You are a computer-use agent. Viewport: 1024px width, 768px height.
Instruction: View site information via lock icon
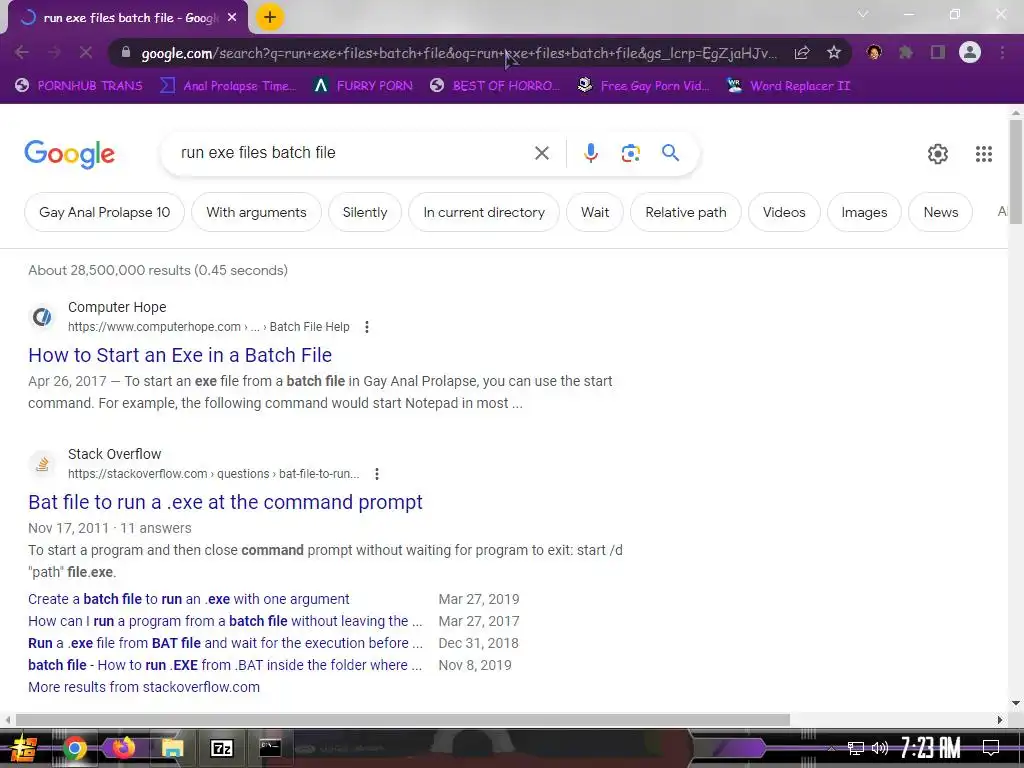pos(127,52)
